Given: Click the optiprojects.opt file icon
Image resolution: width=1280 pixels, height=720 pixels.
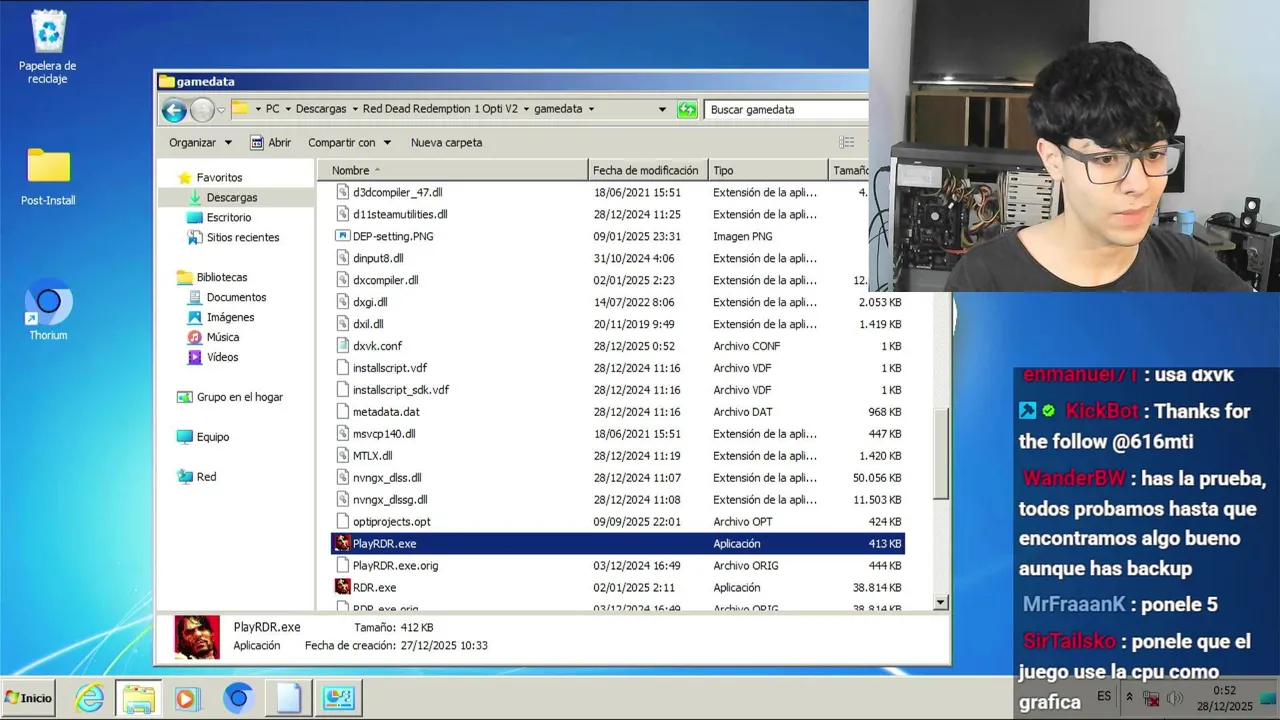Looking at the screenshot, I should (x=343, y=522).
